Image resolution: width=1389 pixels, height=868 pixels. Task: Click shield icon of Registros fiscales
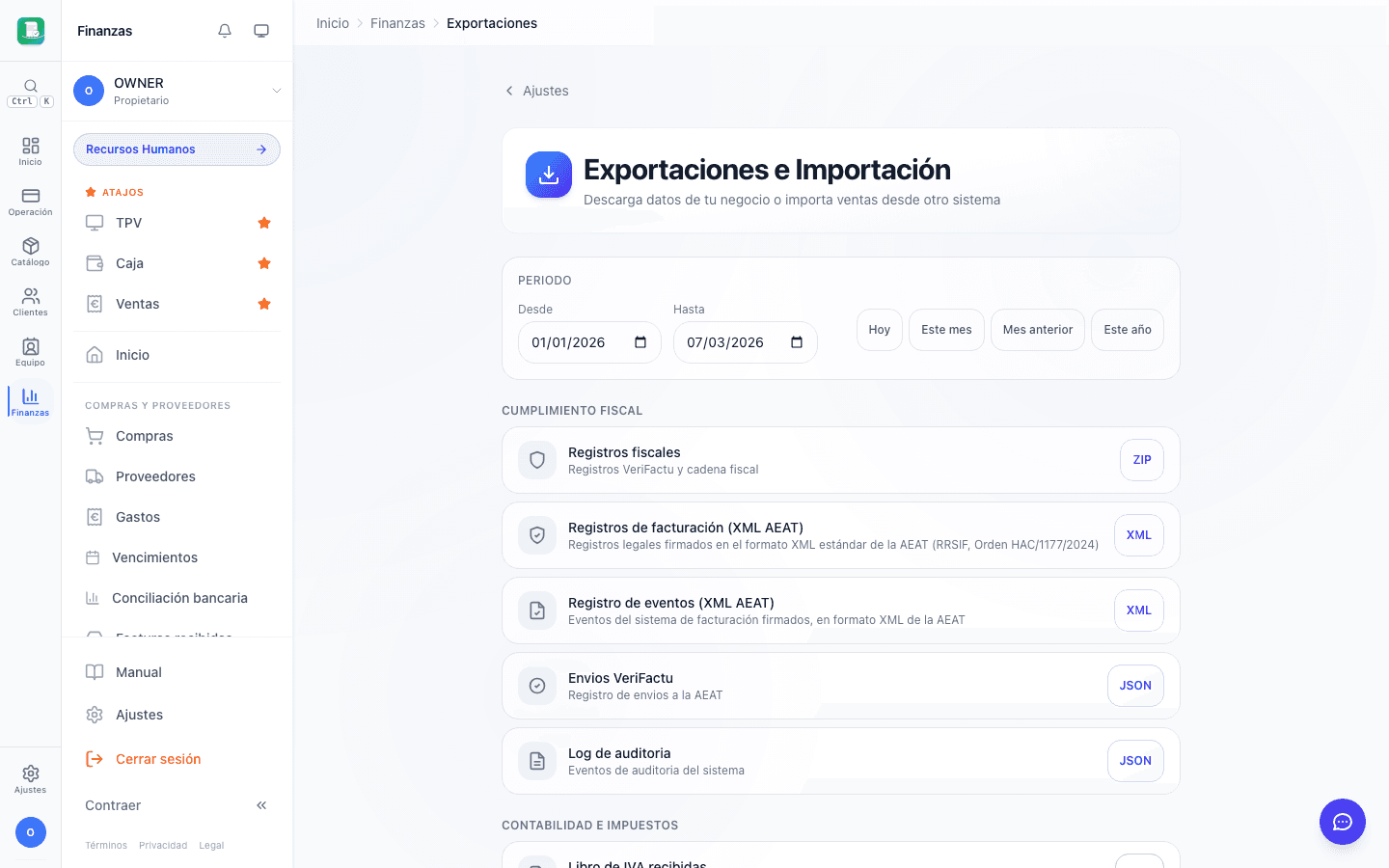pyautogui.click(x=537, y=460)
